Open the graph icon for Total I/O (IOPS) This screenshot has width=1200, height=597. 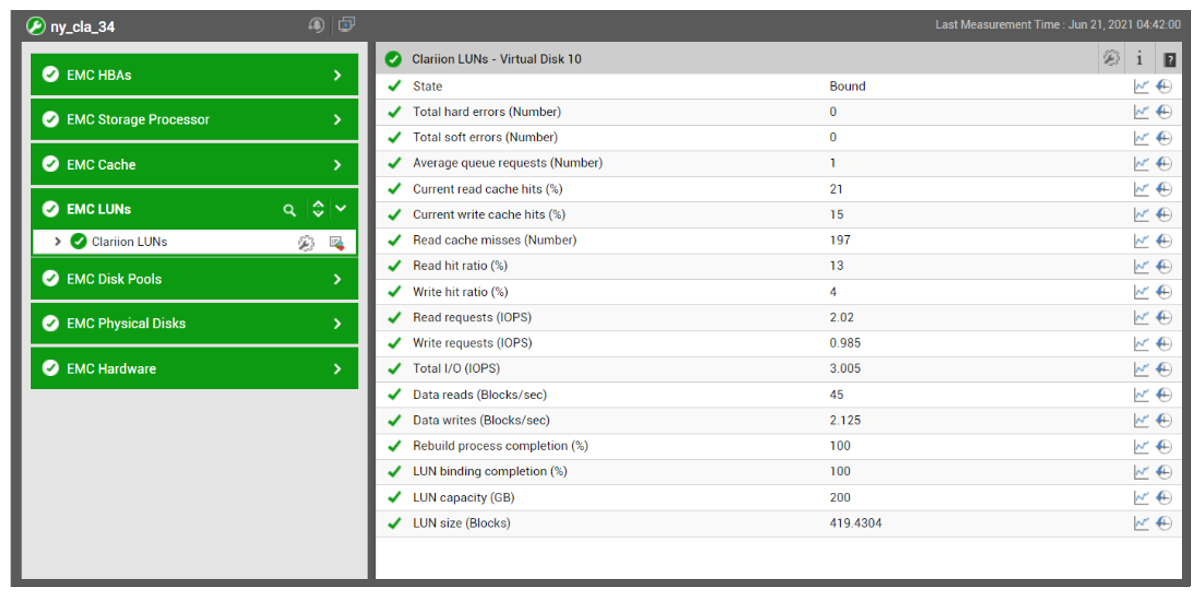point(1141,369)
